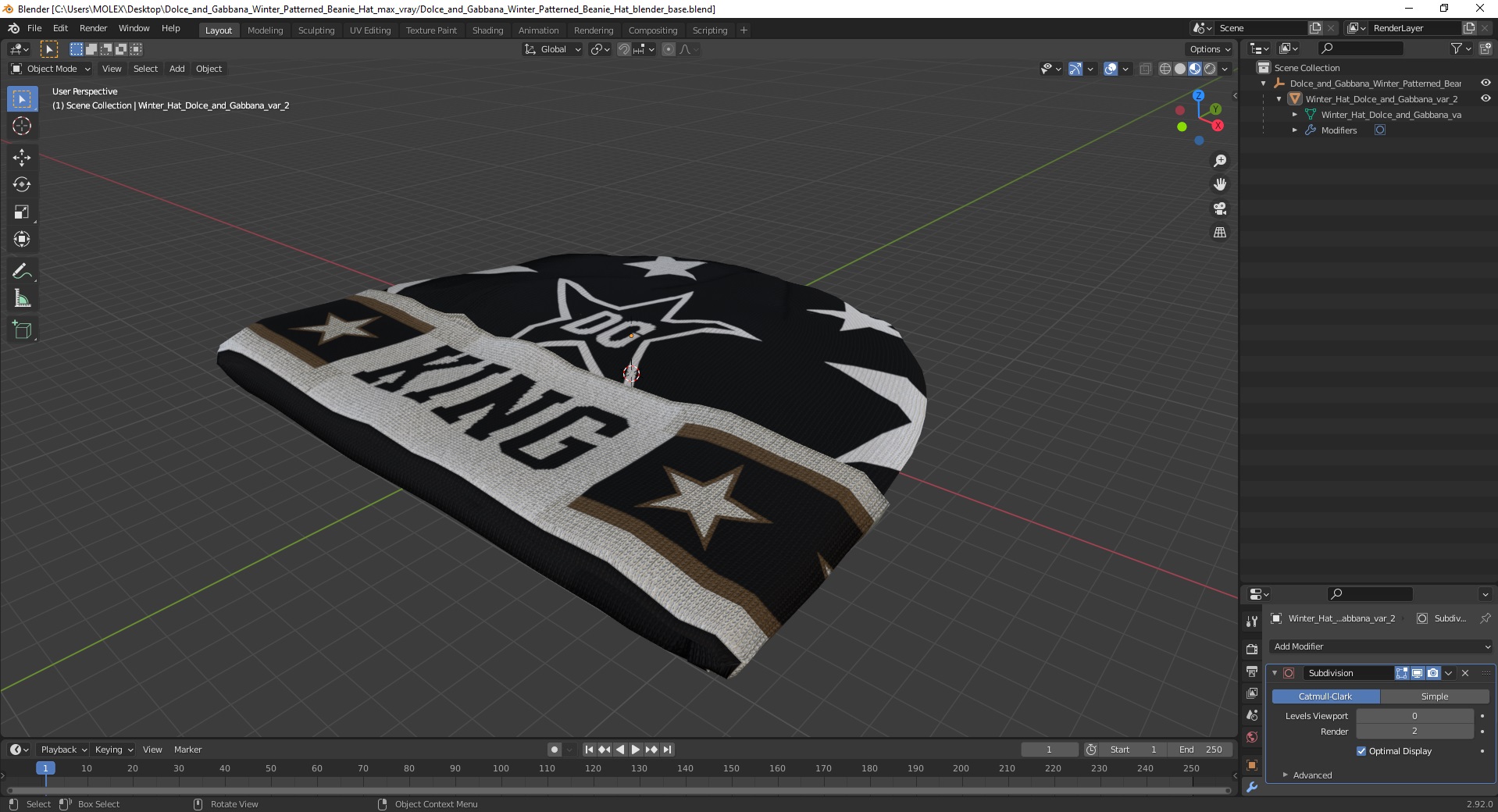This screenshot has width=1498, height=812.
Task: Open the View Layer properties tab
Action: point(1252,693)
